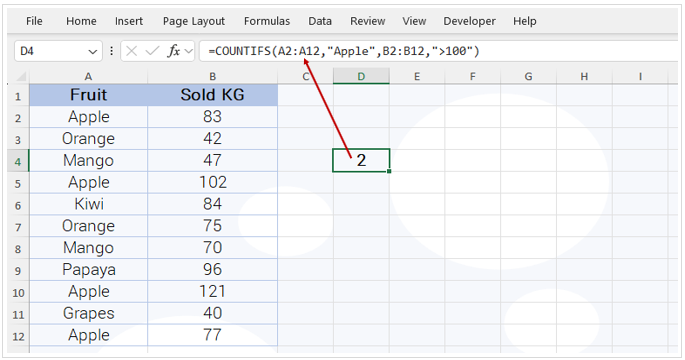Screen dimensions: 685x360
Task: Select column D header
Action: 361,77
